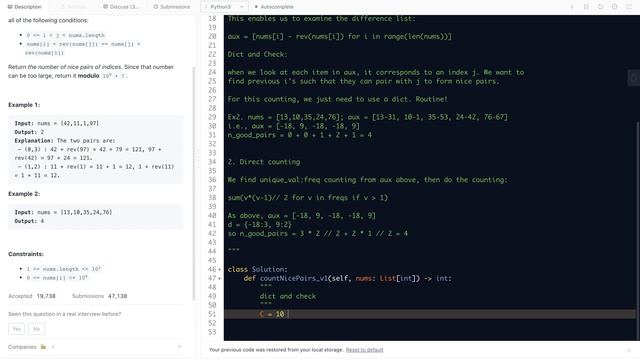Click the editor notes icon in the toolbar
The width and height of the screenshot is (640, 360).
(586, 7)
